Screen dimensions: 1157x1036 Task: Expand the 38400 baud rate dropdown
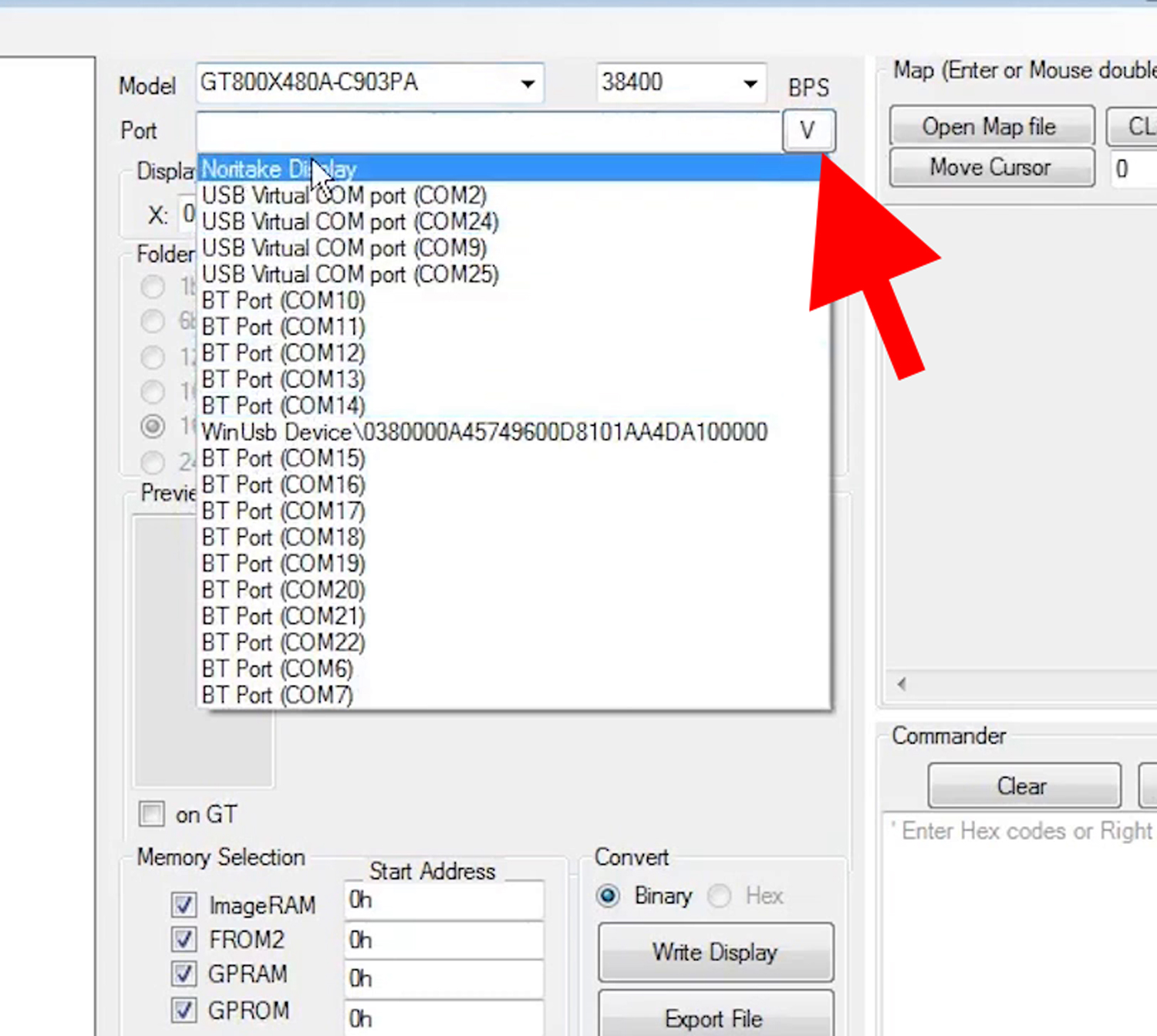click(750, 83)
